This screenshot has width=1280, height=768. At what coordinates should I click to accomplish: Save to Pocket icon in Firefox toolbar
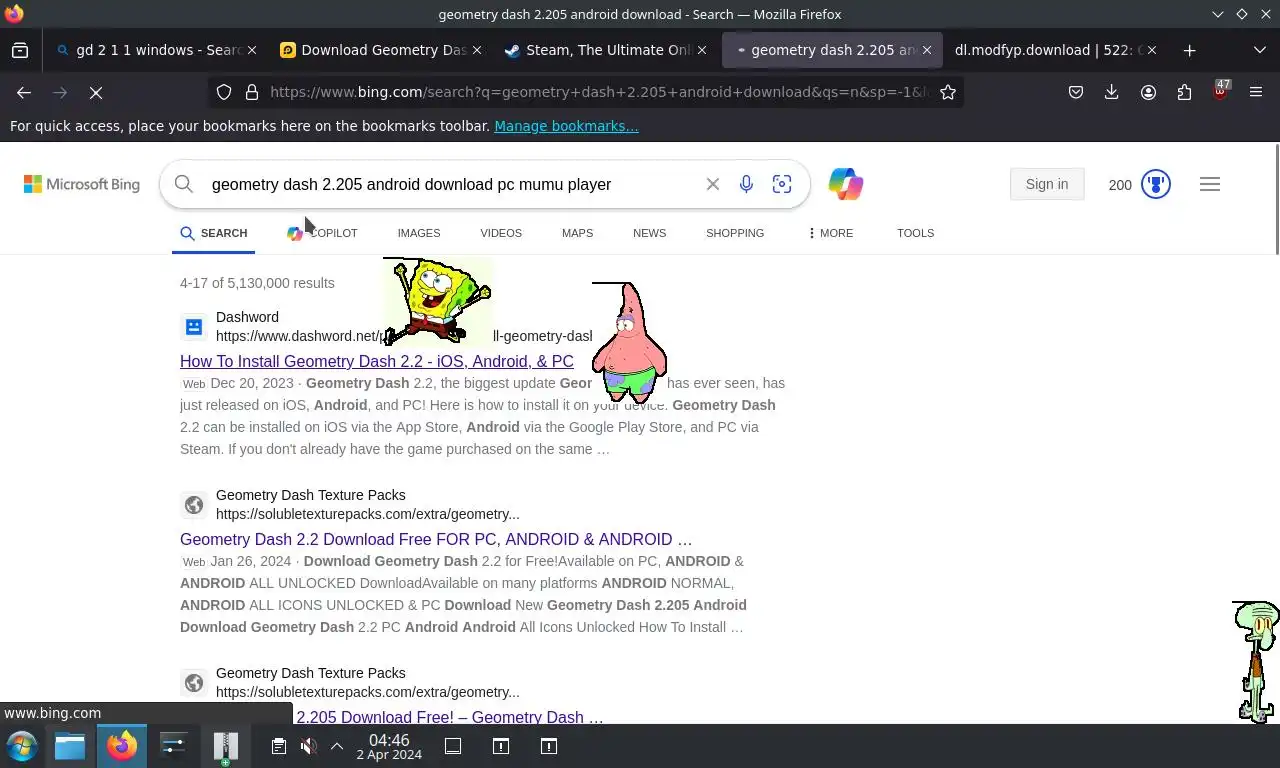click(x=1076, y=92)
